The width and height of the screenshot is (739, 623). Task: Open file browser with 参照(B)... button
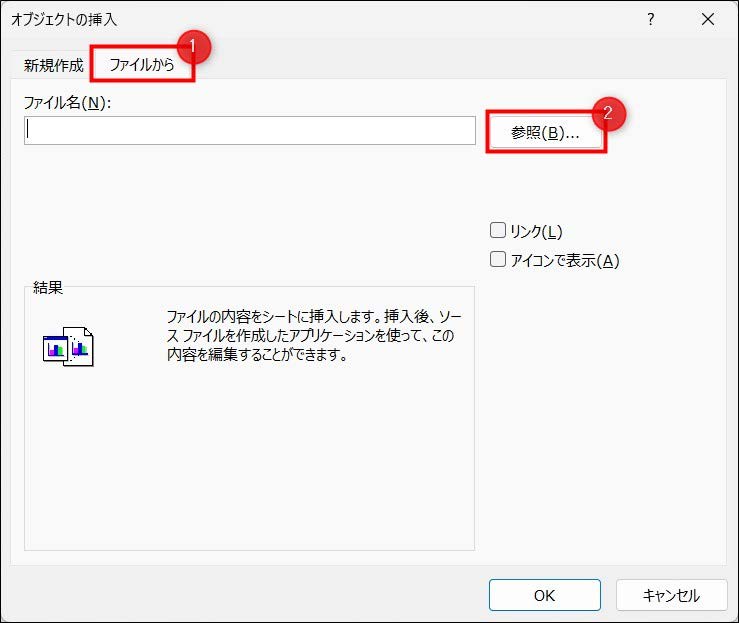[545, 132]
